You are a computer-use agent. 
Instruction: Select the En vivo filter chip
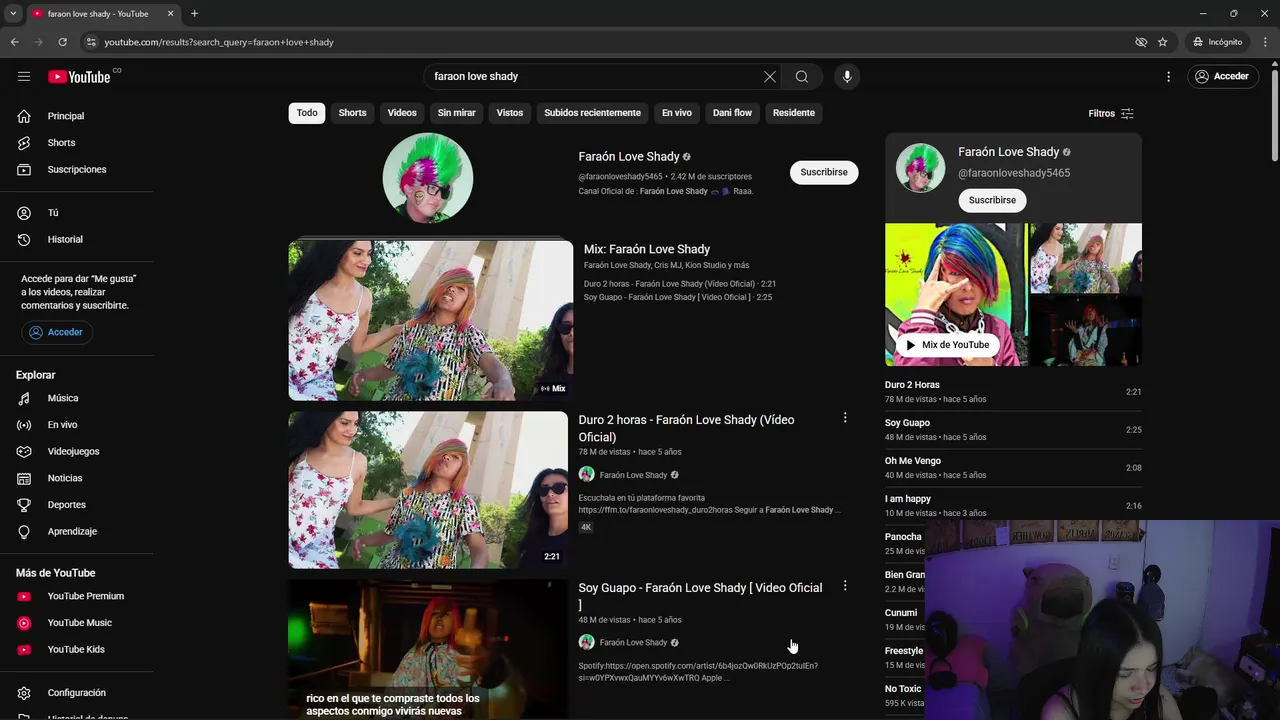click(x=677, y=113)
